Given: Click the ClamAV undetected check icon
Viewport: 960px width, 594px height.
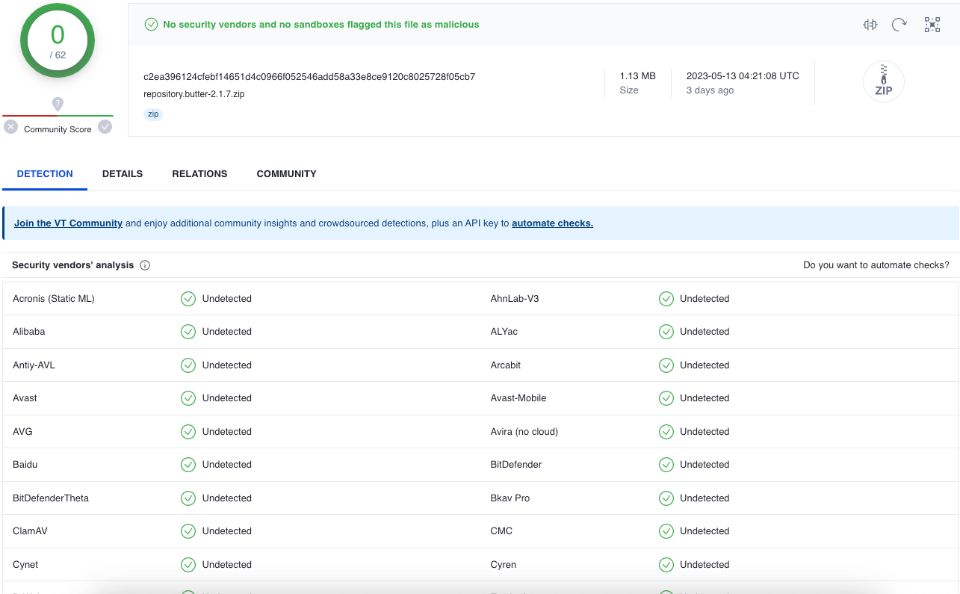Looking at the screenshot, I should (x=188, y=531).
